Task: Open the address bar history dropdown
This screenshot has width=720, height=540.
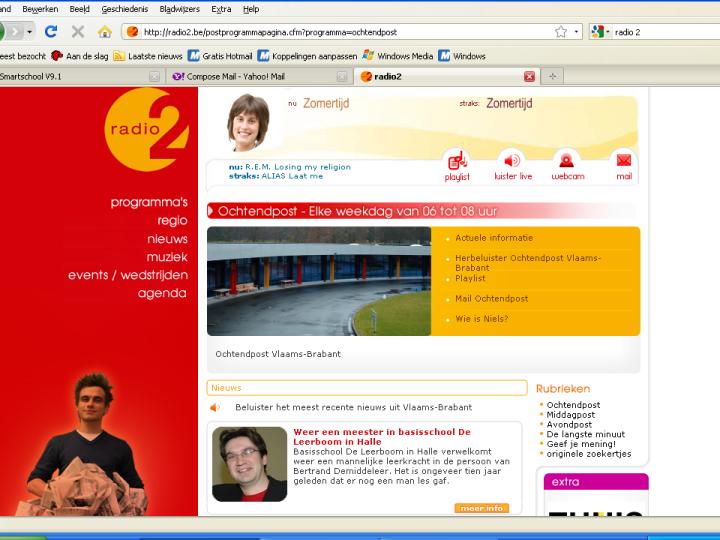Action: point(576,32)
